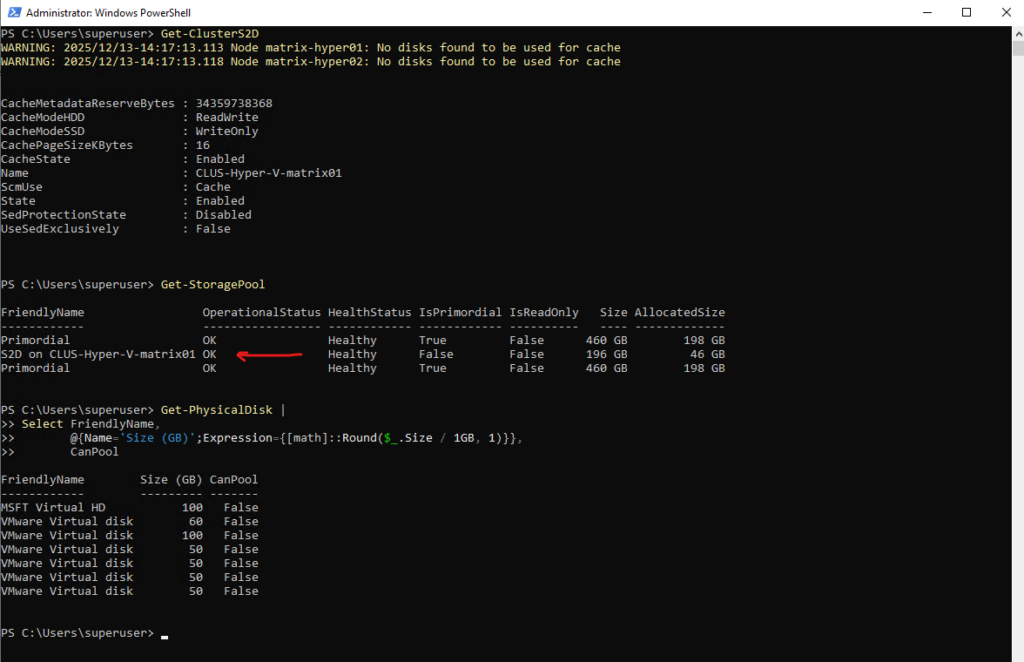Click the CacheModeSSD WriteOnly value
The image size is (1024, 662).
pos(227,131)
